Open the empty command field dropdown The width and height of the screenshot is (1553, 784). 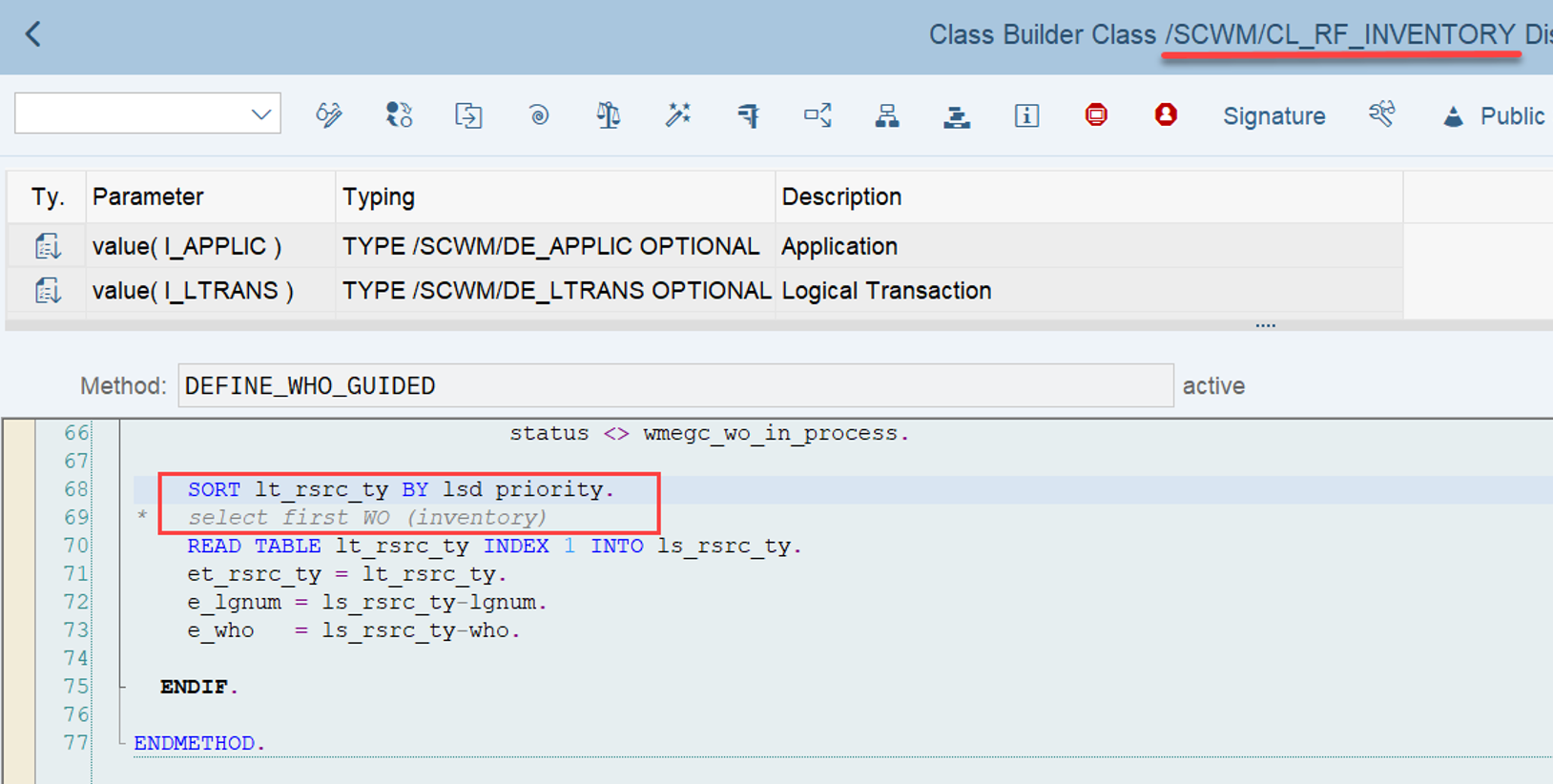260,114
